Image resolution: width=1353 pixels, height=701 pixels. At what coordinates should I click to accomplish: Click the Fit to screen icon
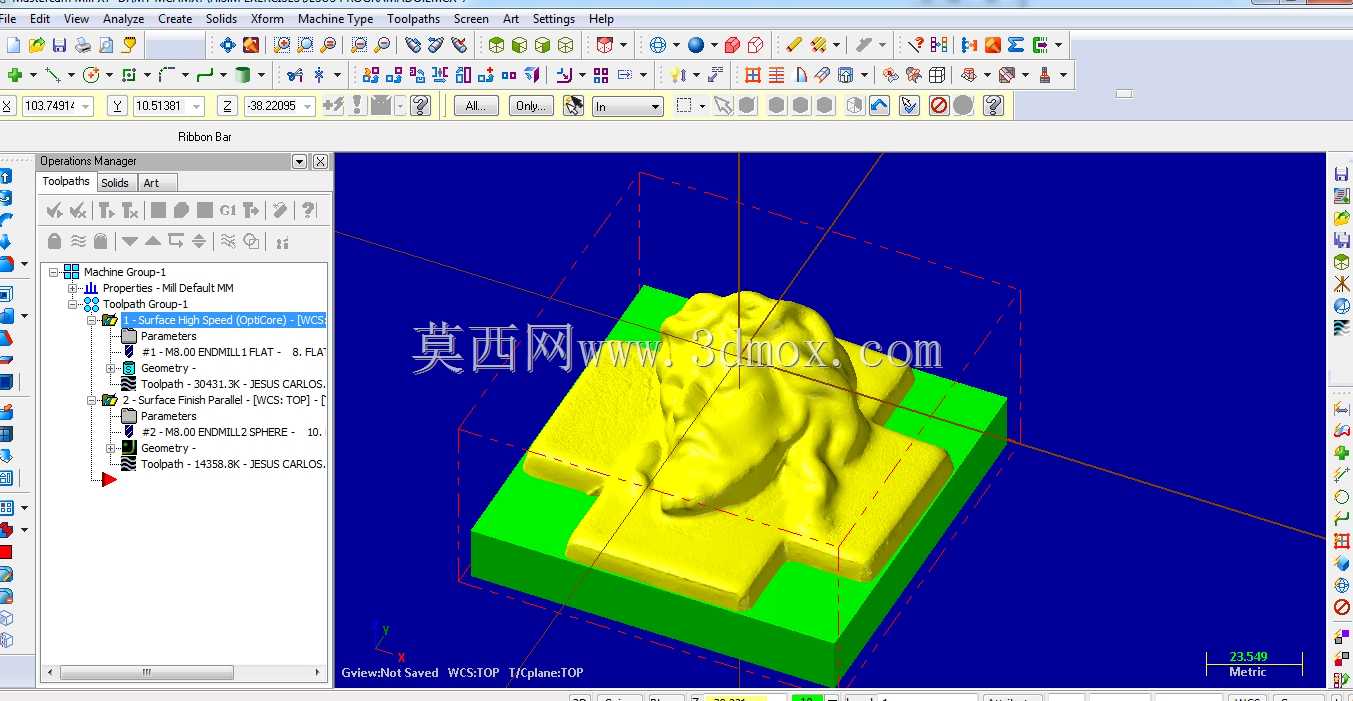(x=228, y=45)
